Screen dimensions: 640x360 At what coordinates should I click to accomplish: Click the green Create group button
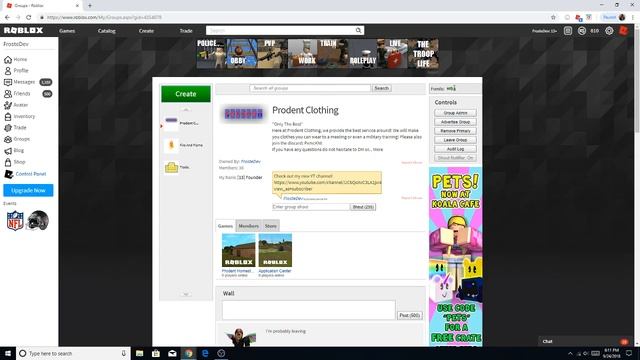(186, 94)
